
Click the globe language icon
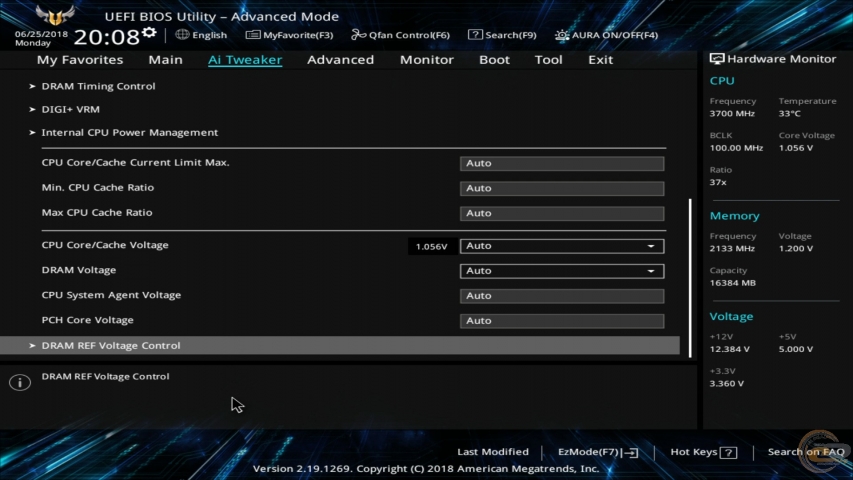(x=182, y=35)
